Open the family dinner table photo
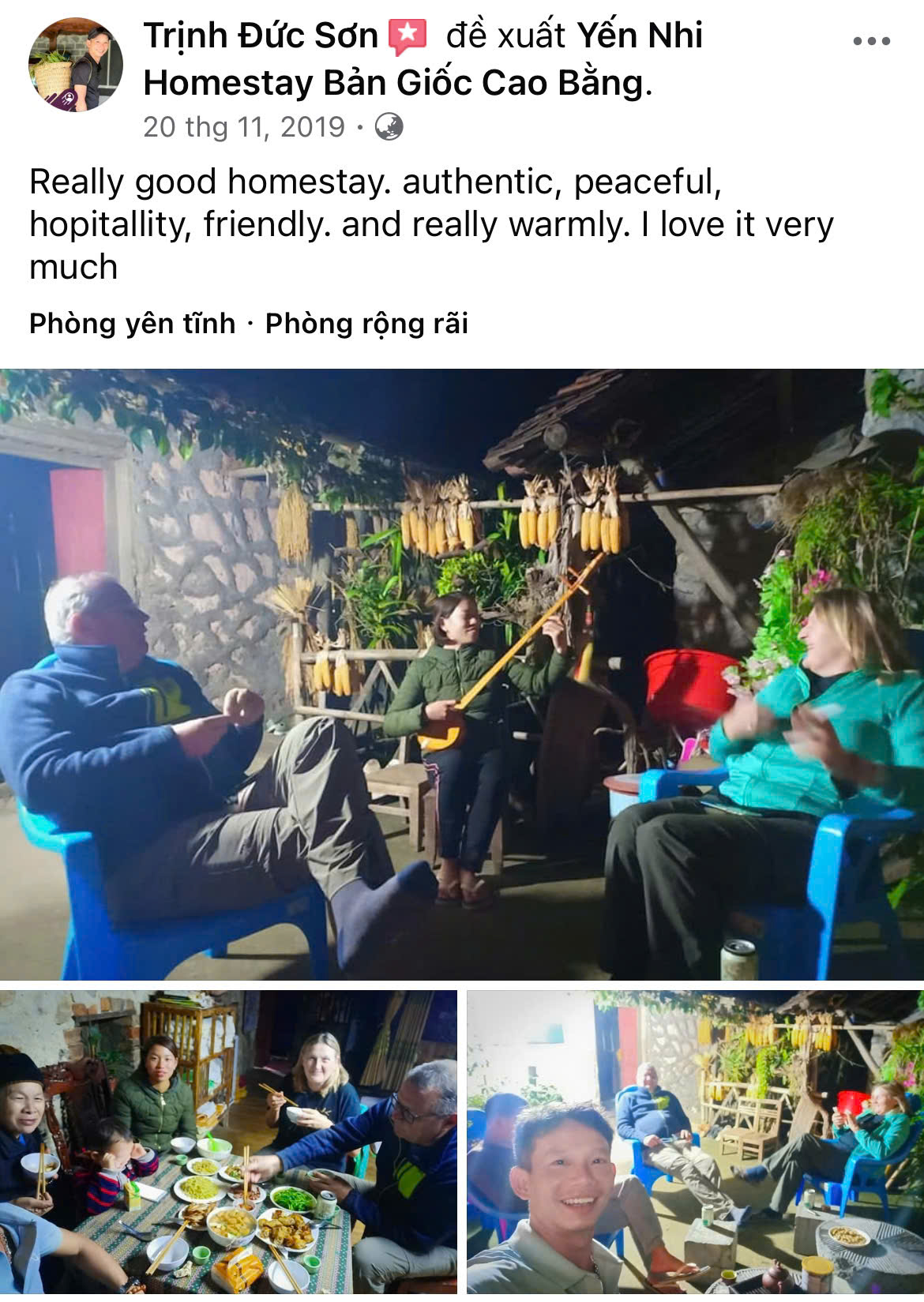 228,1142
